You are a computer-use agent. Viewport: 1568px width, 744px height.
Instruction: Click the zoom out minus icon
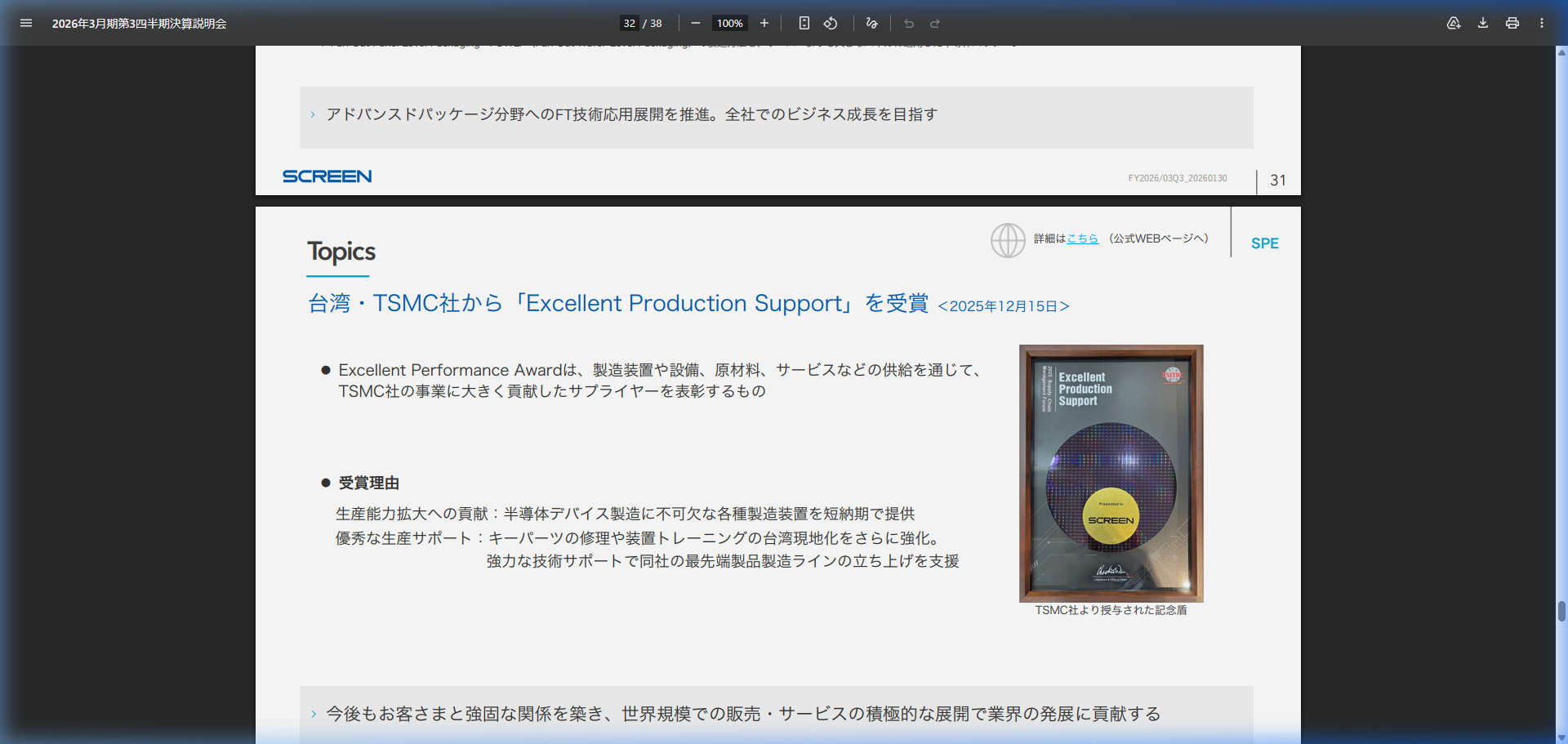pyautogui.click(x=695, y=23)
